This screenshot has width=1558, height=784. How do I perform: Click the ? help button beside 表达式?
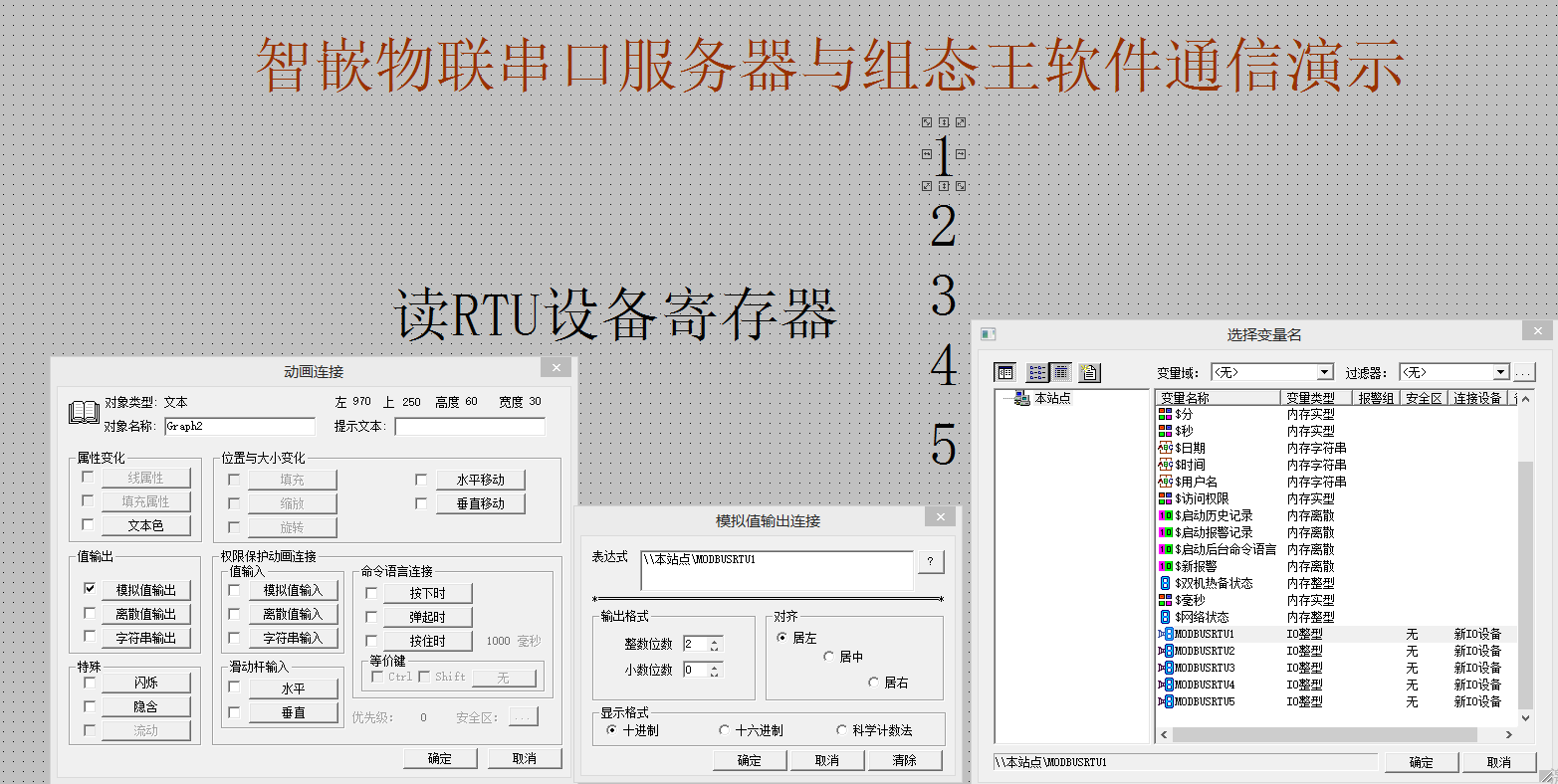coord(931,561)
